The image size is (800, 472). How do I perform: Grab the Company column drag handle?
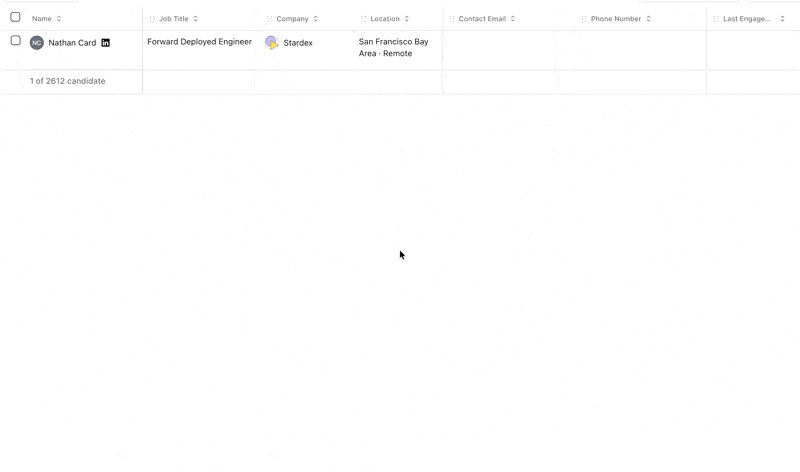(x=269, y=19)
